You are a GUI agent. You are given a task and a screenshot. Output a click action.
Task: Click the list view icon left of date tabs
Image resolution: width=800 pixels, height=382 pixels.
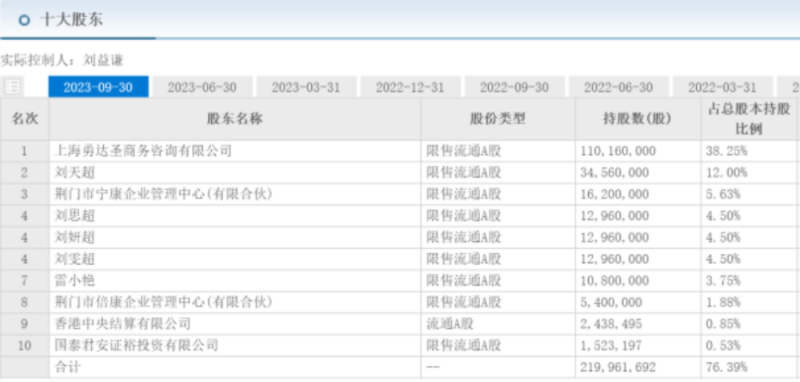13,87
